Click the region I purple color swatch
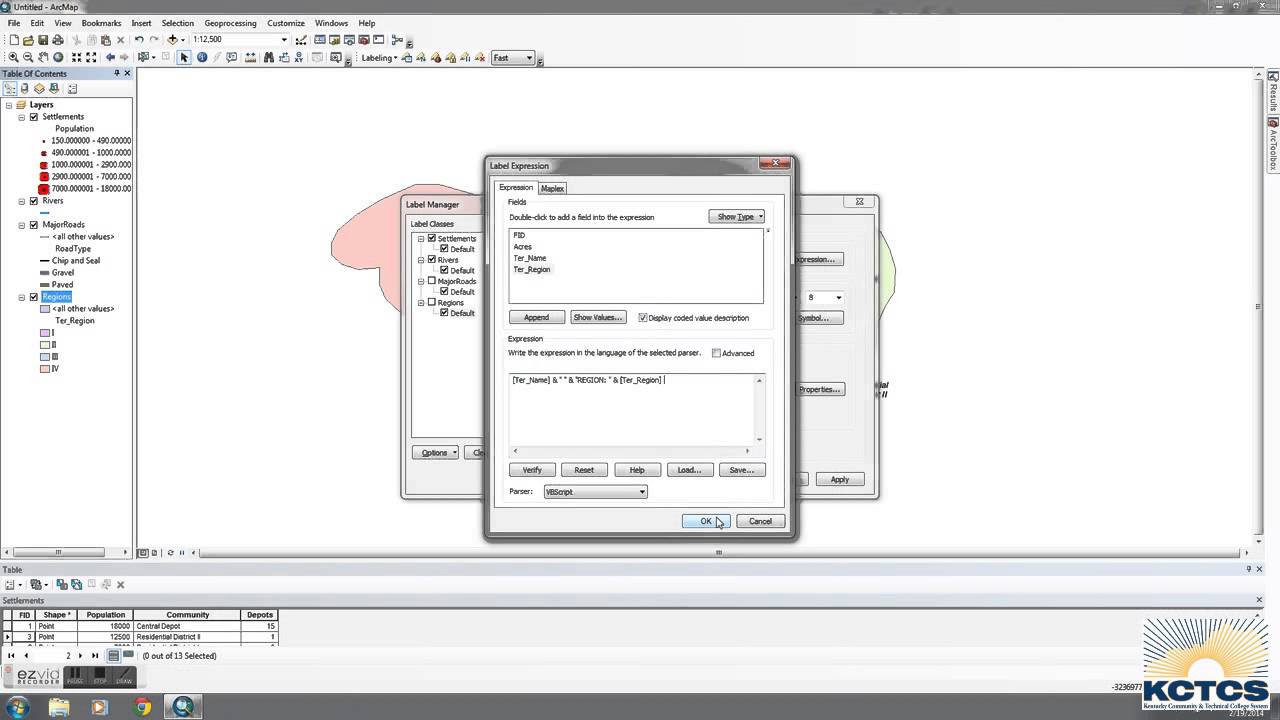The width and height of the screenshot is (1280, 720). [45, 333]
